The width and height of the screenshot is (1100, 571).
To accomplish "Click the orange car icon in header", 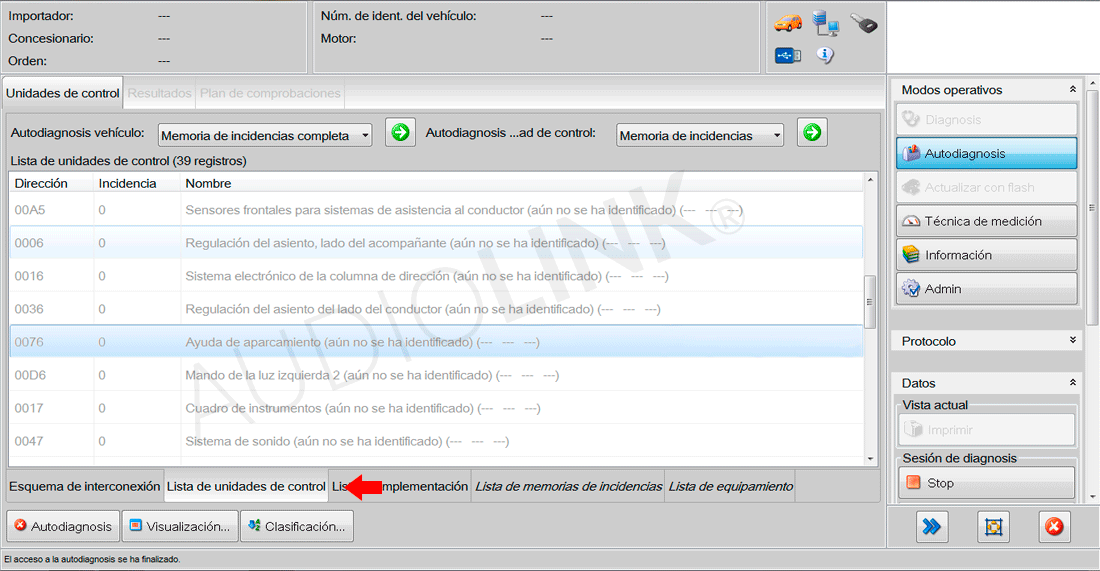I will click(788, 23).
